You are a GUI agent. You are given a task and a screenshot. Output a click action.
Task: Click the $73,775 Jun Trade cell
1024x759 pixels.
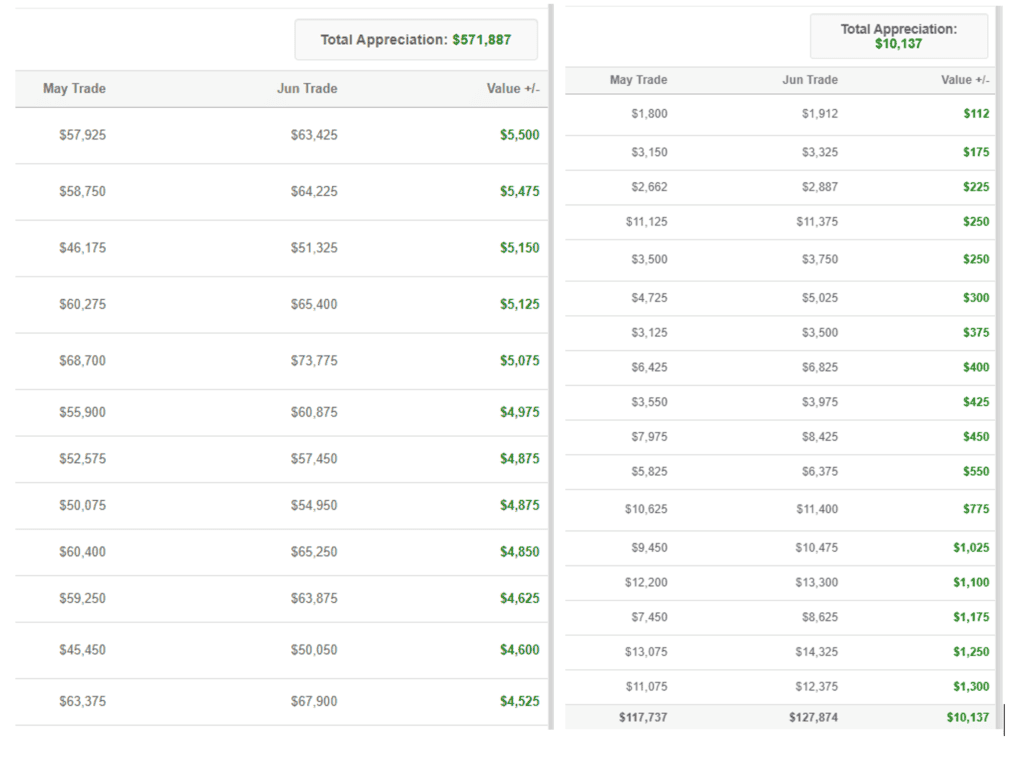(314, 361)
